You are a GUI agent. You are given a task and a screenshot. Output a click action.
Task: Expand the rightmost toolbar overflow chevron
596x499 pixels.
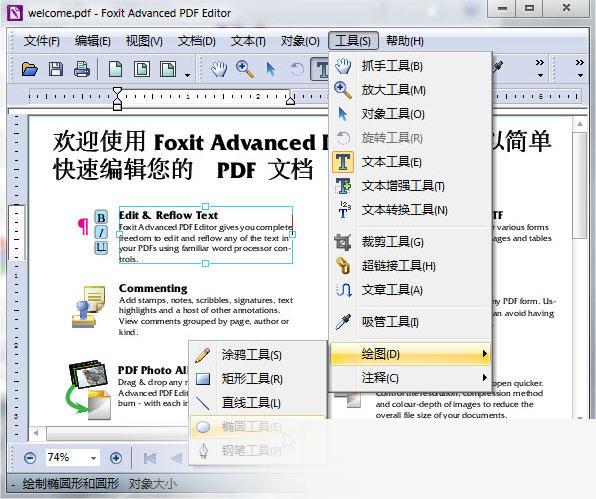pos(579,62)
